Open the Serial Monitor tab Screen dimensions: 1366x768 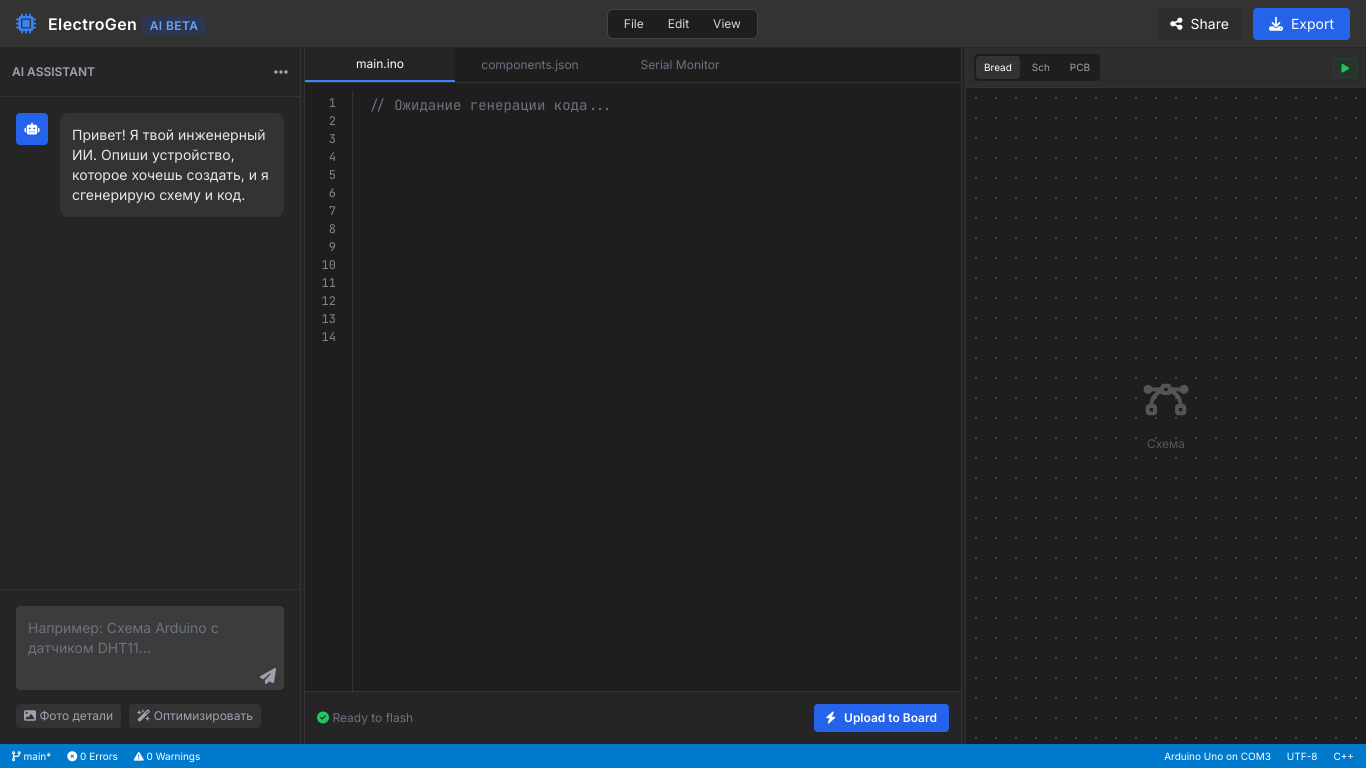tap(680, 65)
